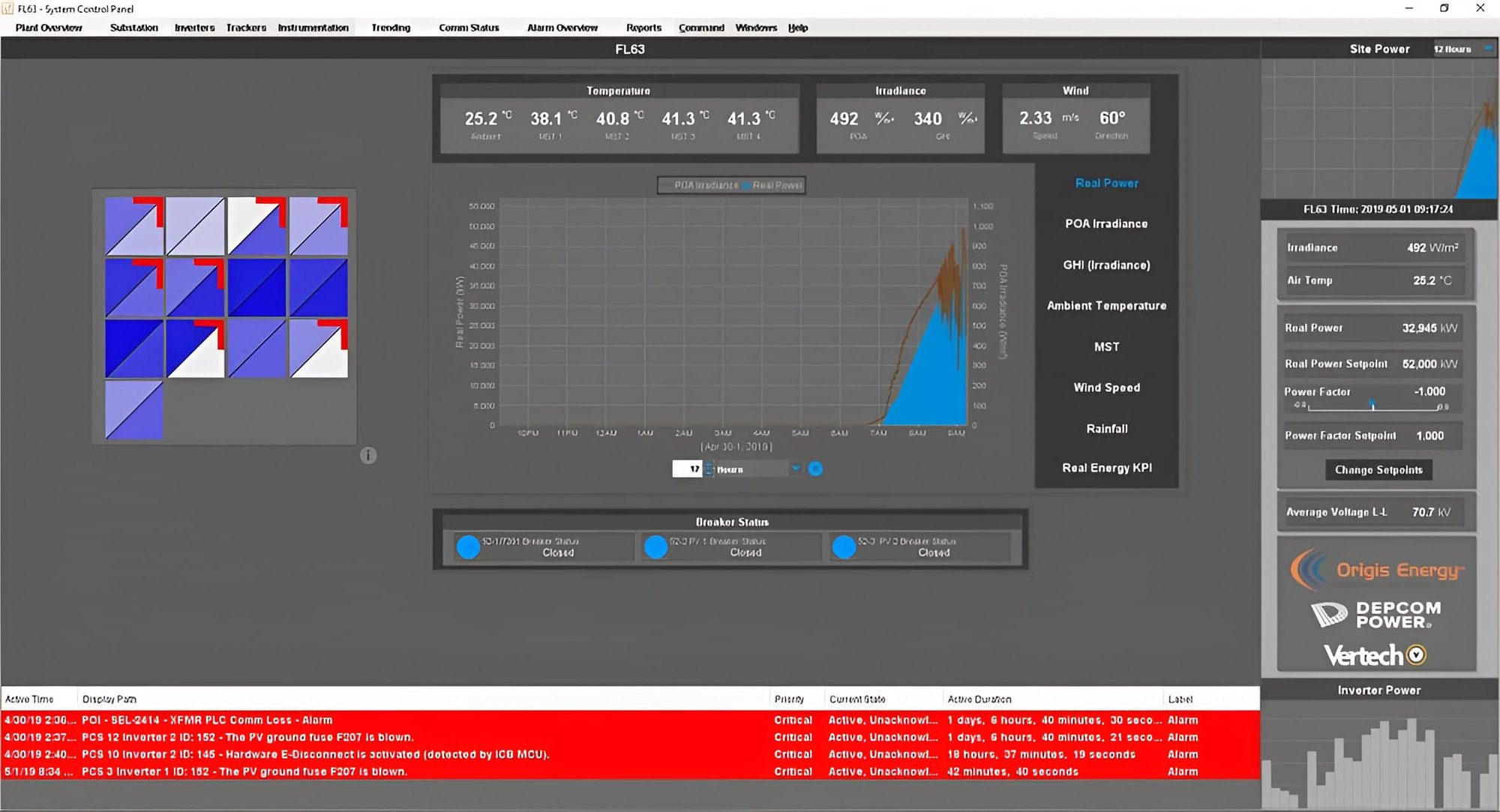Click the info icon below the site layout map
This screenshot has width=1500, height=812.
point(368,455)
